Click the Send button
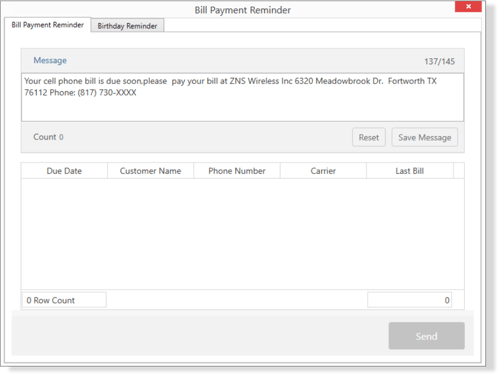Image resolution: width=500 pixels, height=376 pixels. 426,336
